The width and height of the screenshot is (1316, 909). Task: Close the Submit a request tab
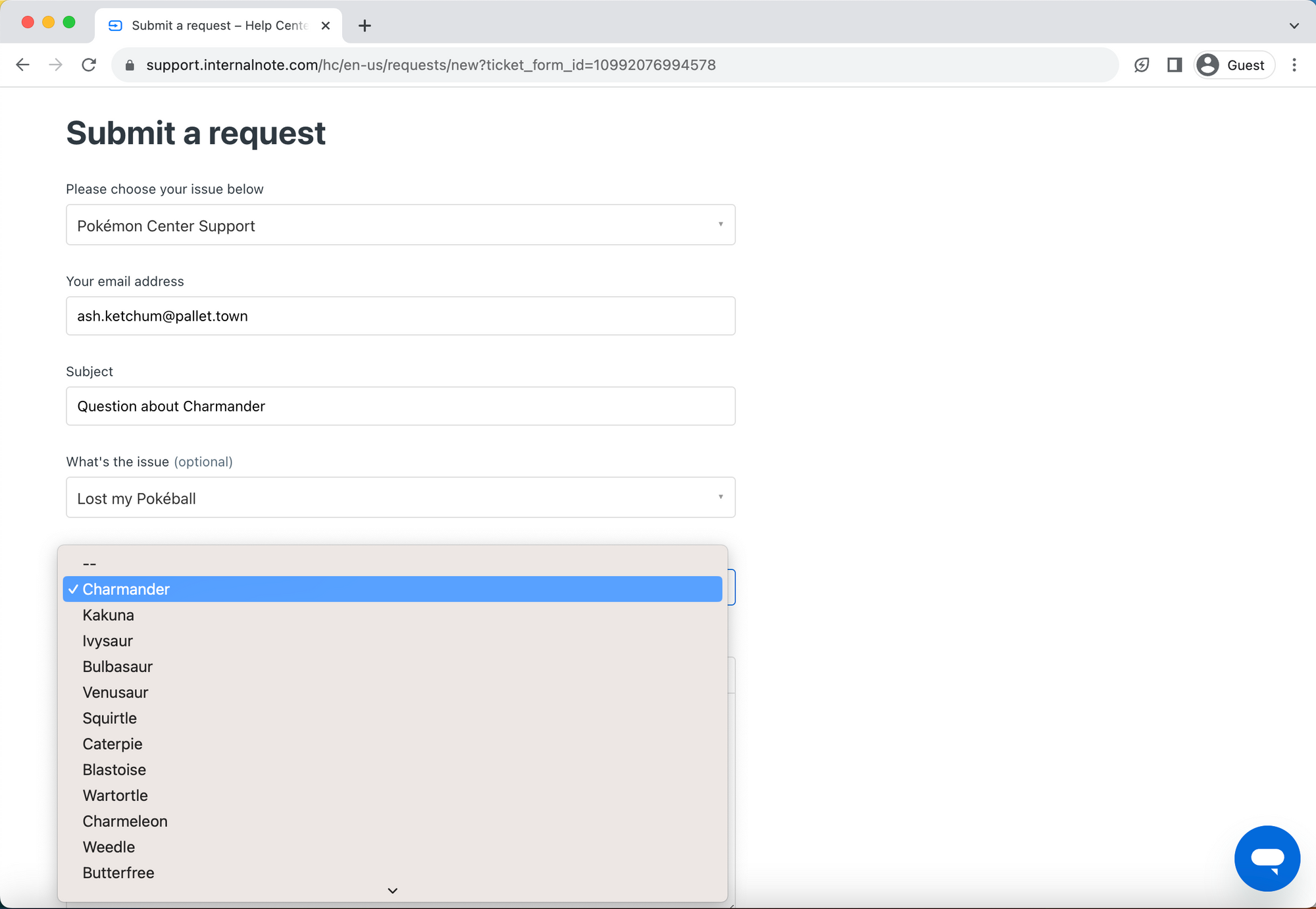pos(326,26)
